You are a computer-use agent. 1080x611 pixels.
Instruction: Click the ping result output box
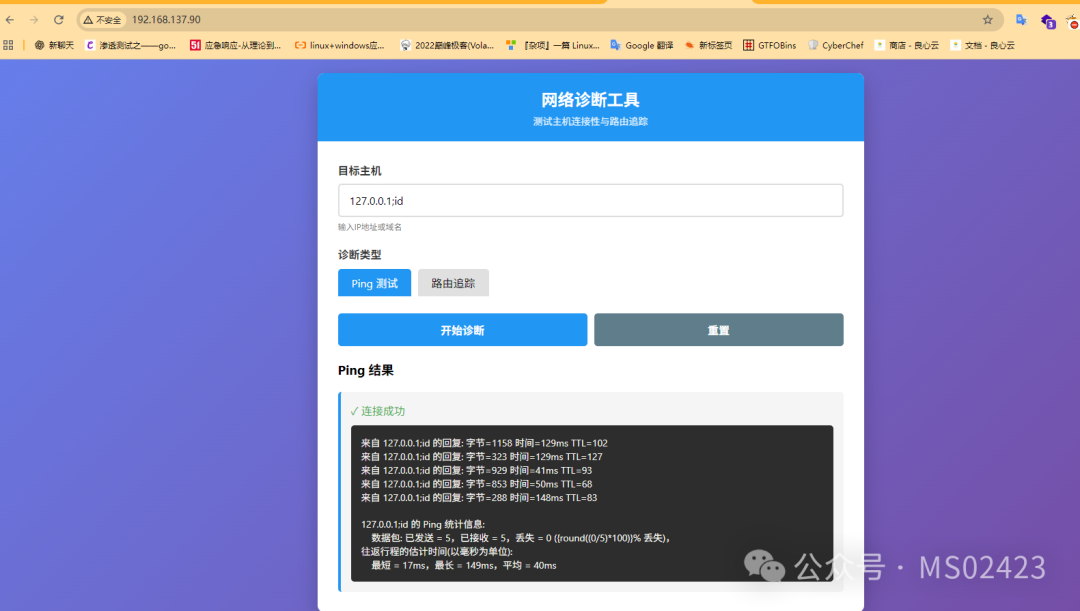click(x=592, y=504)
